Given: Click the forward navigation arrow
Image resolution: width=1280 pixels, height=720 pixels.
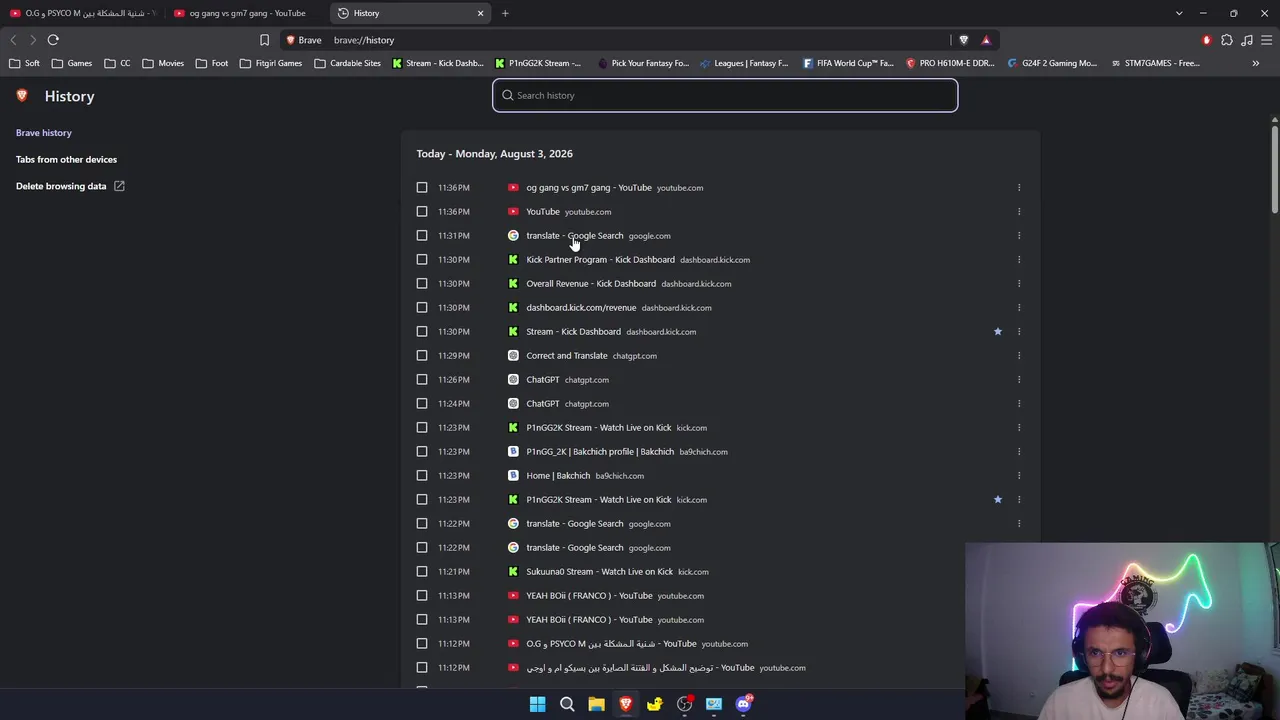Looking at the screenshot, I should [33, 40].
